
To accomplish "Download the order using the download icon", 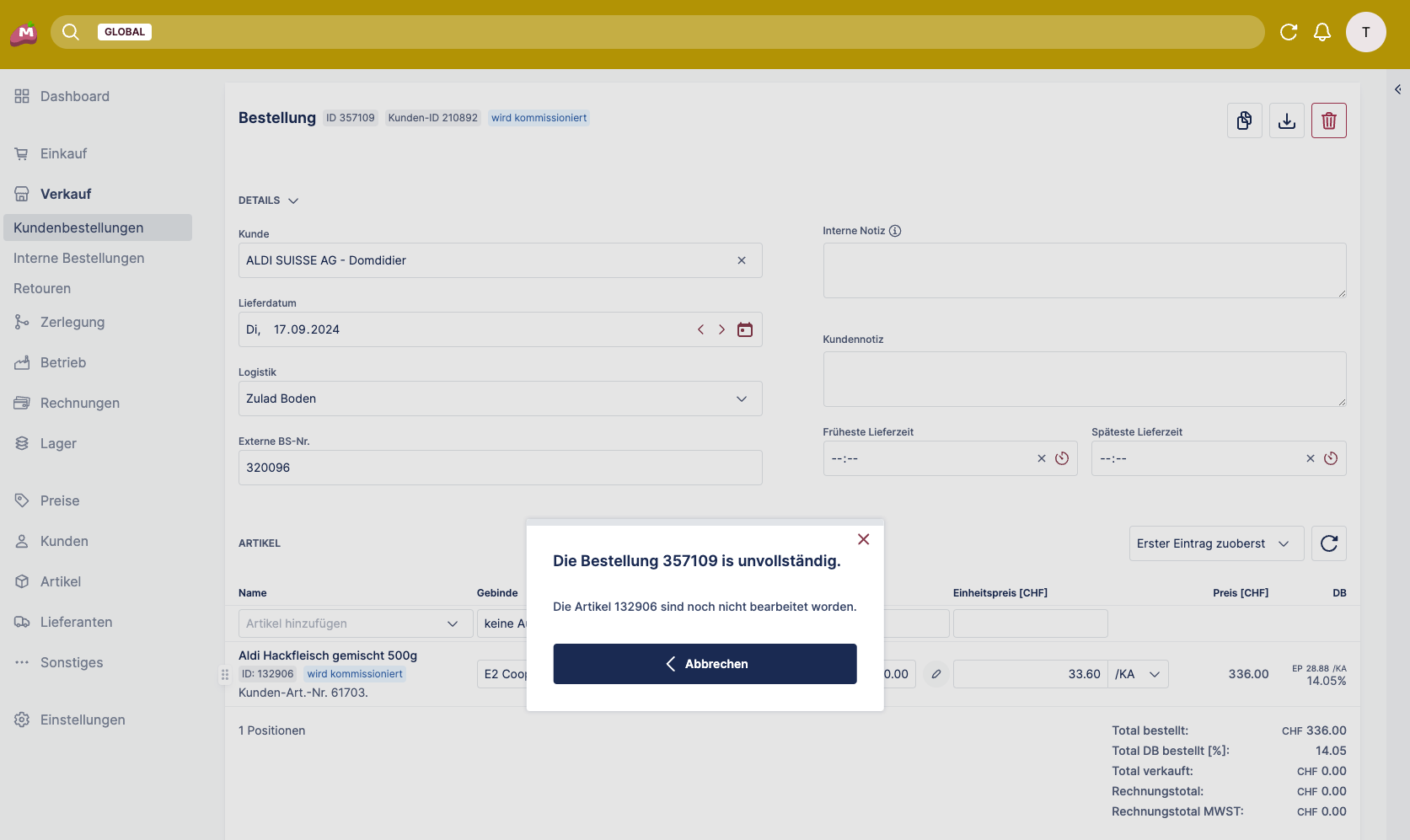I will 1286,120.
